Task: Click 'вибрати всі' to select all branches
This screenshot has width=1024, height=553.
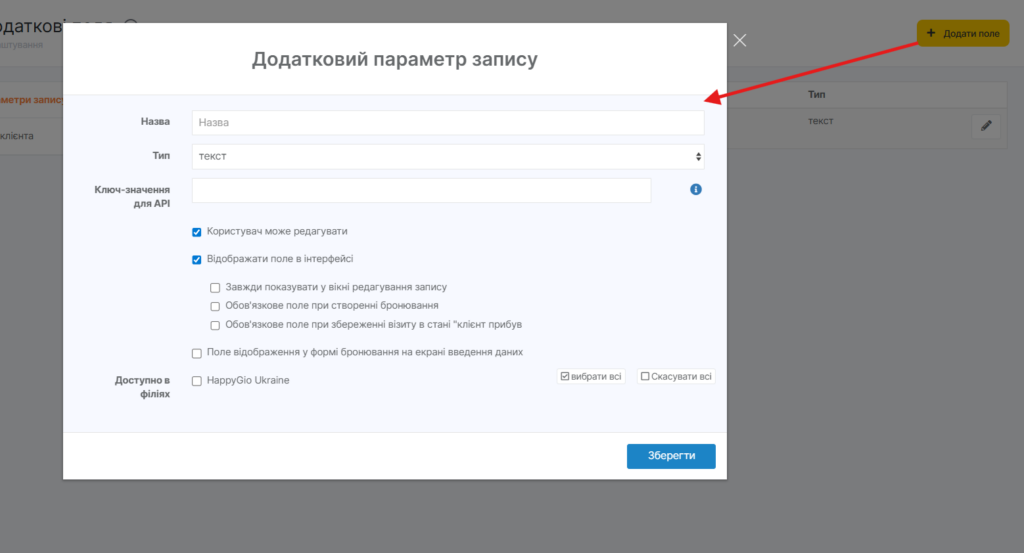Action: (591, 377)
